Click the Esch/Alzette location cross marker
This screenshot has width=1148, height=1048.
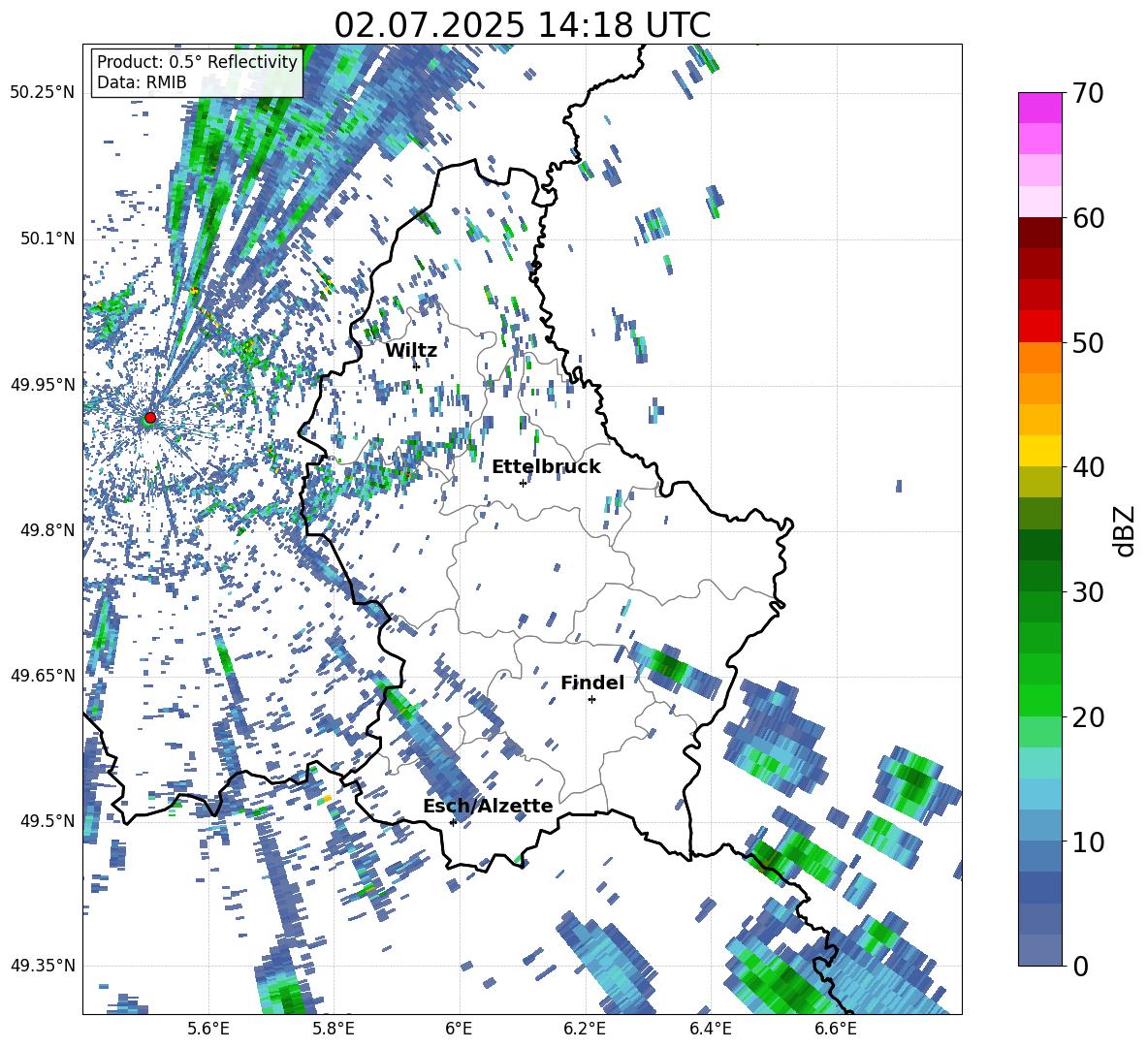pyautogui.click(x=453, y=822)
